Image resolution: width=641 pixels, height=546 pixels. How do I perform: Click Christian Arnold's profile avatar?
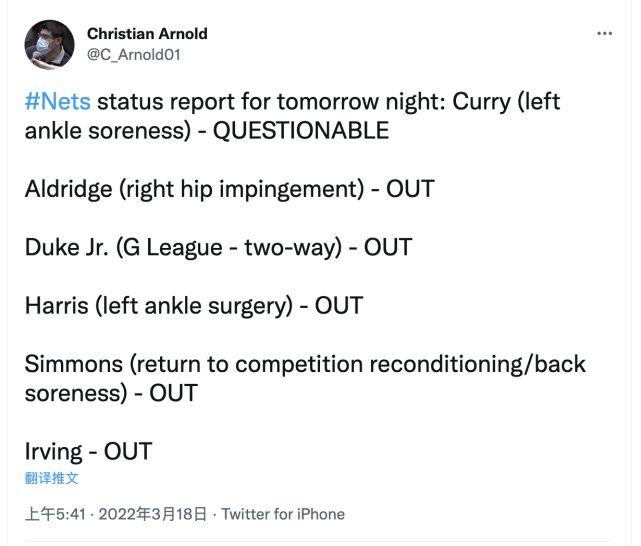coord(49,44)
